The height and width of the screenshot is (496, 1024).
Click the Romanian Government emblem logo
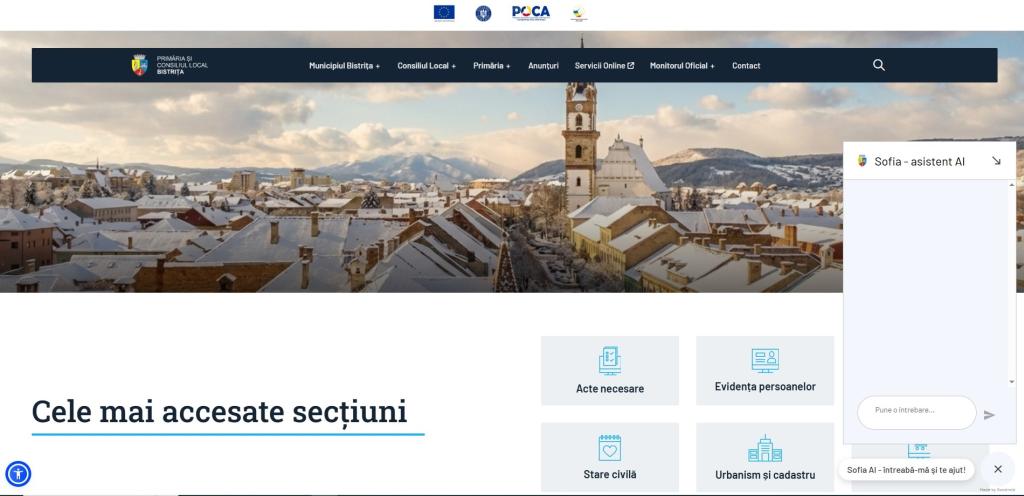tap(483, 13)
